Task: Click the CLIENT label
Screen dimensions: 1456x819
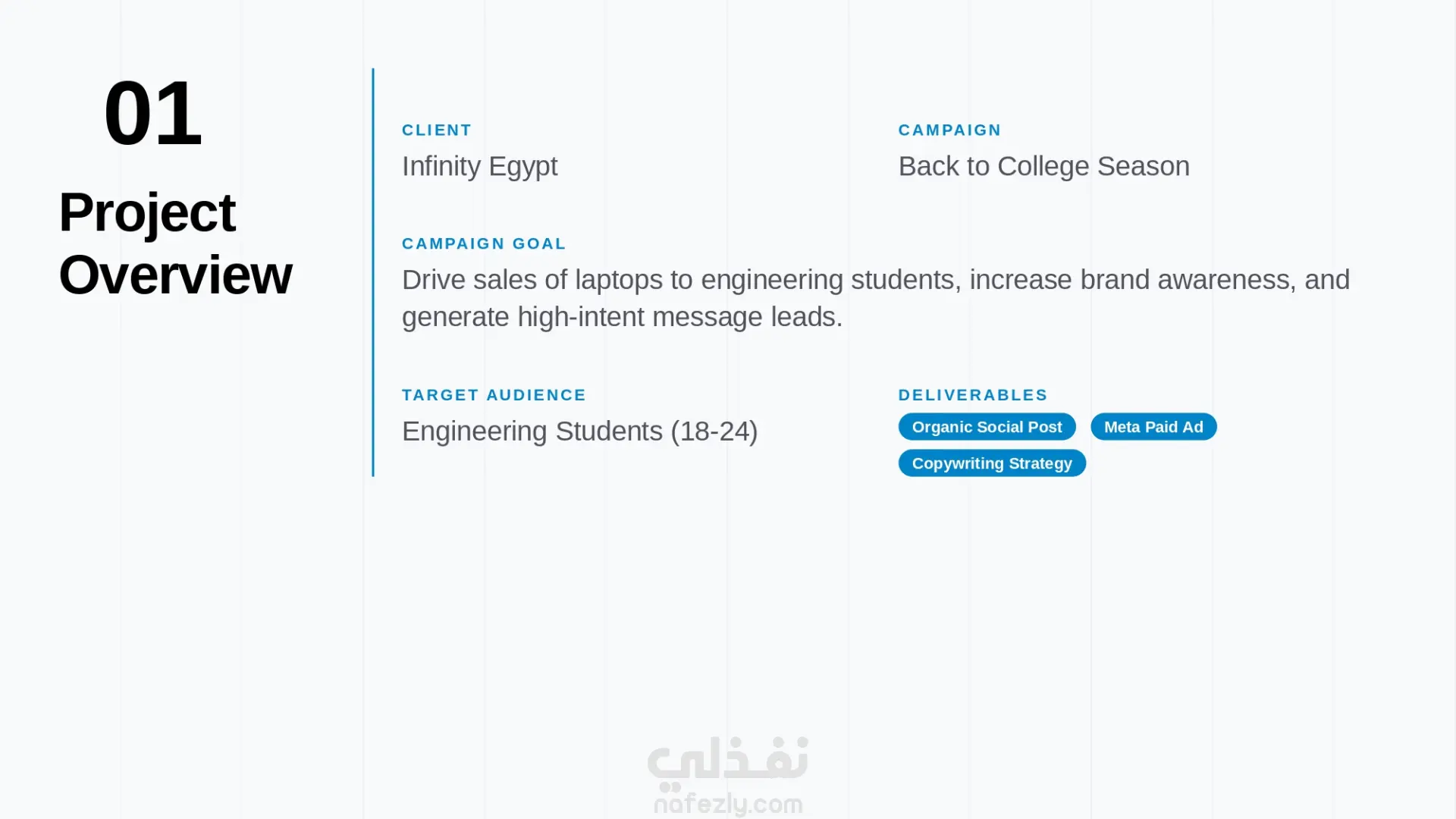Action: click(437, 130)
